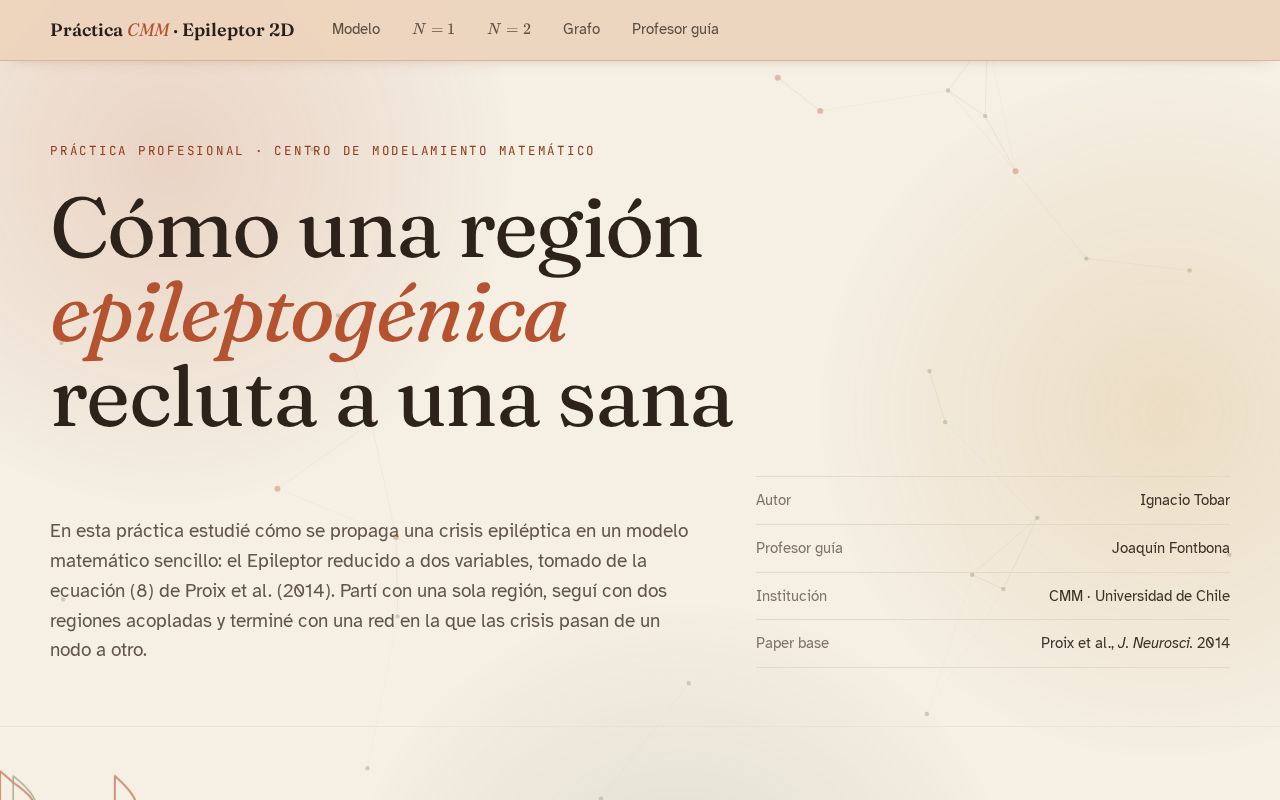The height and width of the screenshot is (800, 1280).
Task: Open the Práctica CMM · Epileptor 2D home link
Action: point(172,30)
